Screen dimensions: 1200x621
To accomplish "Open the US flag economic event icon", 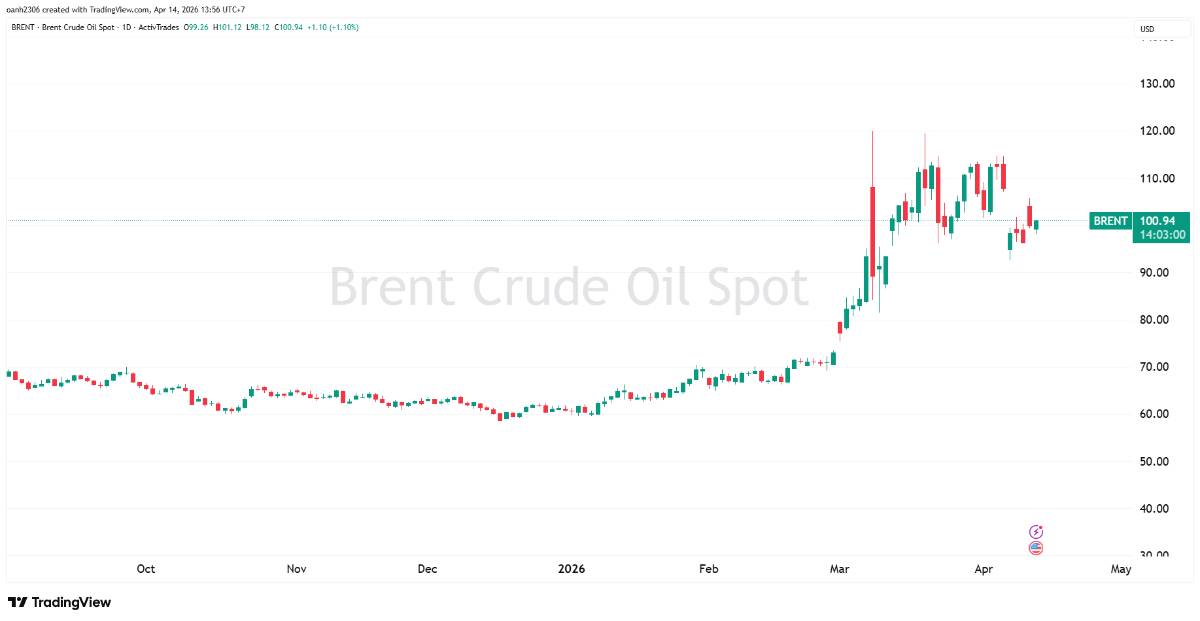I will click(x=1035, y=547).
